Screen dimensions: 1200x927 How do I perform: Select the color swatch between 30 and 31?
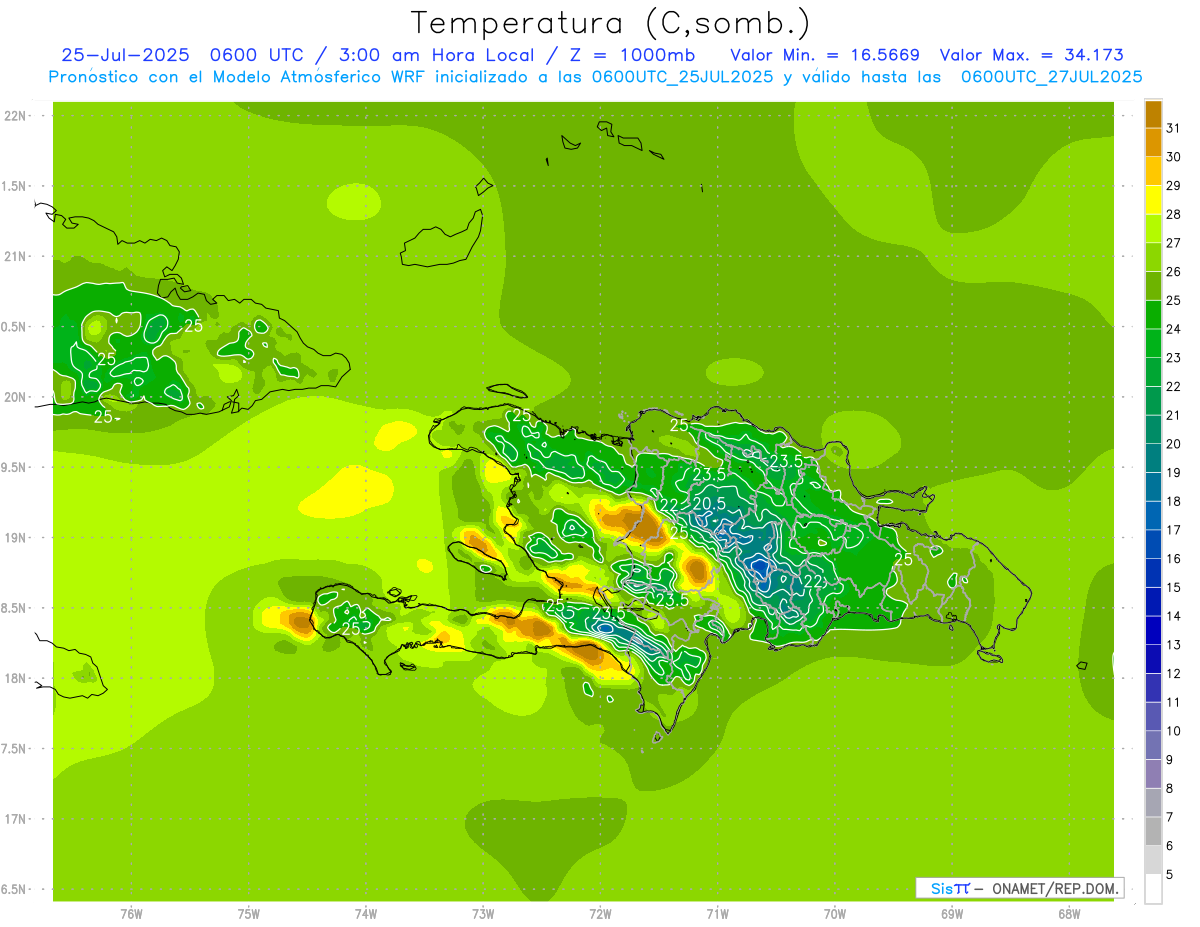[1153, 142]
